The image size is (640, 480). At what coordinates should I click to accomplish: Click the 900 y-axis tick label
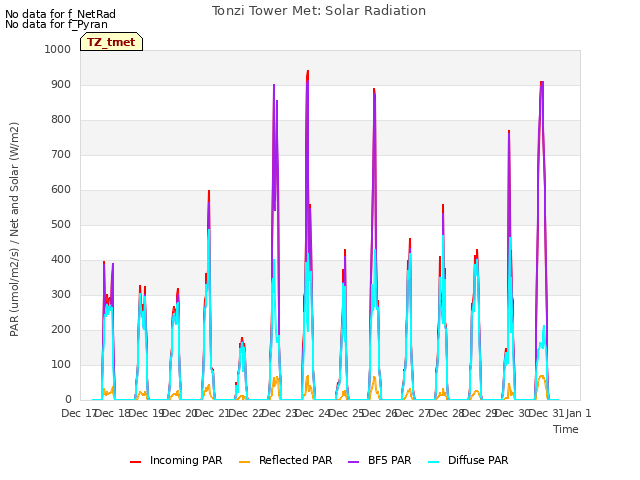point(61,84)
